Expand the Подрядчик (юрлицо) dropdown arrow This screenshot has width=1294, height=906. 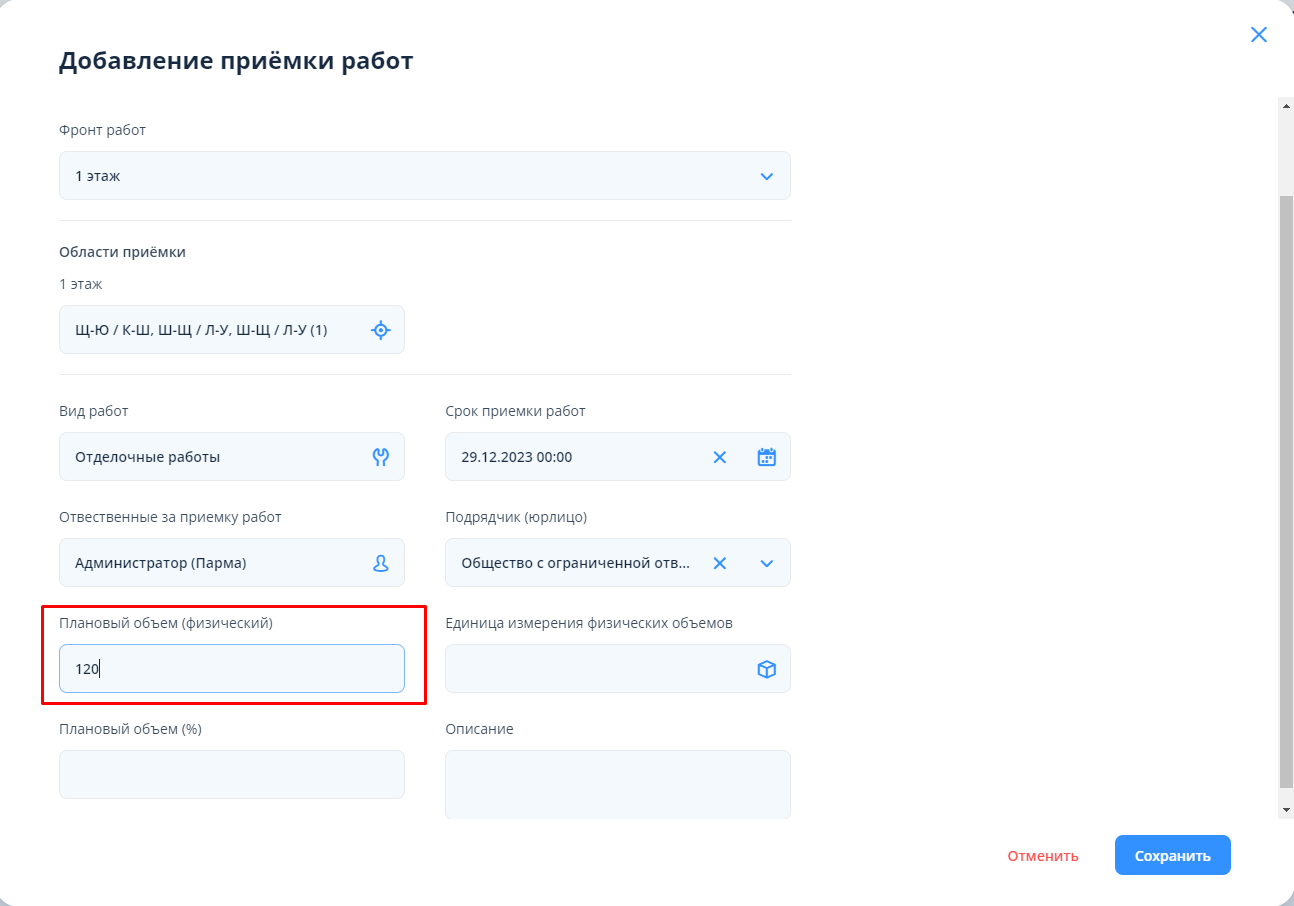[x=766, y=563]
